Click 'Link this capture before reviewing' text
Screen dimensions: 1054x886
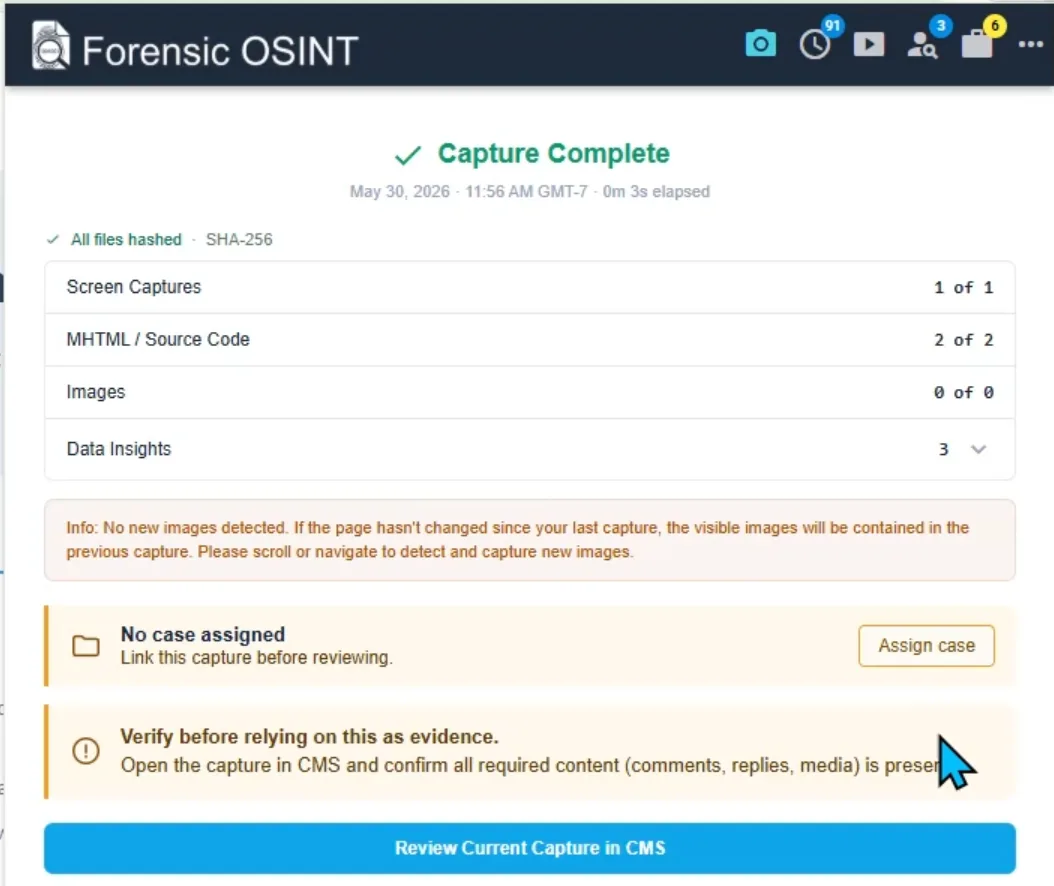click(x=256, y=657)
